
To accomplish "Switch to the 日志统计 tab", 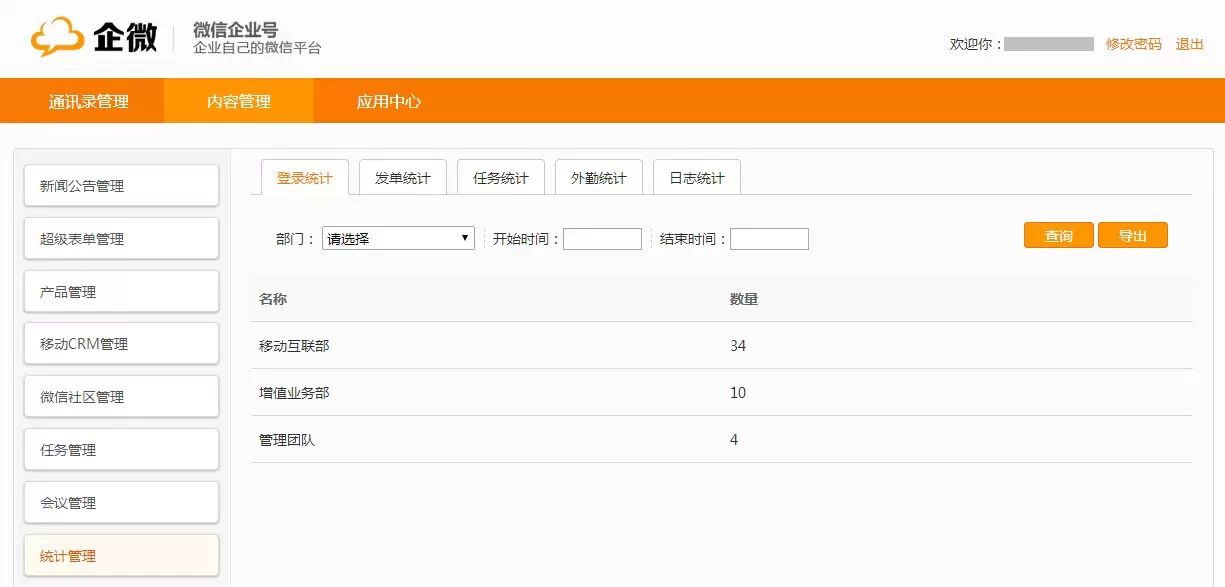I will 697,178.
